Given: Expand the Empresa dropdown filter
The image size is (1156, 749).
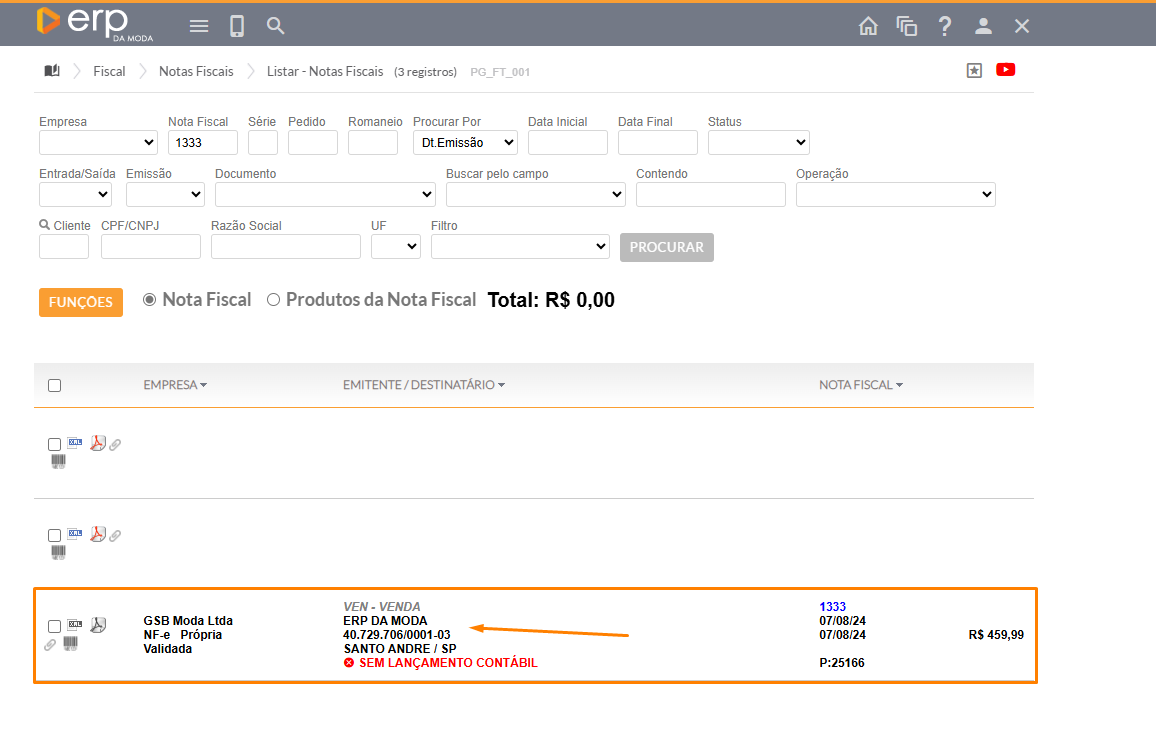Looking at the screenshot, I should 98,143.
